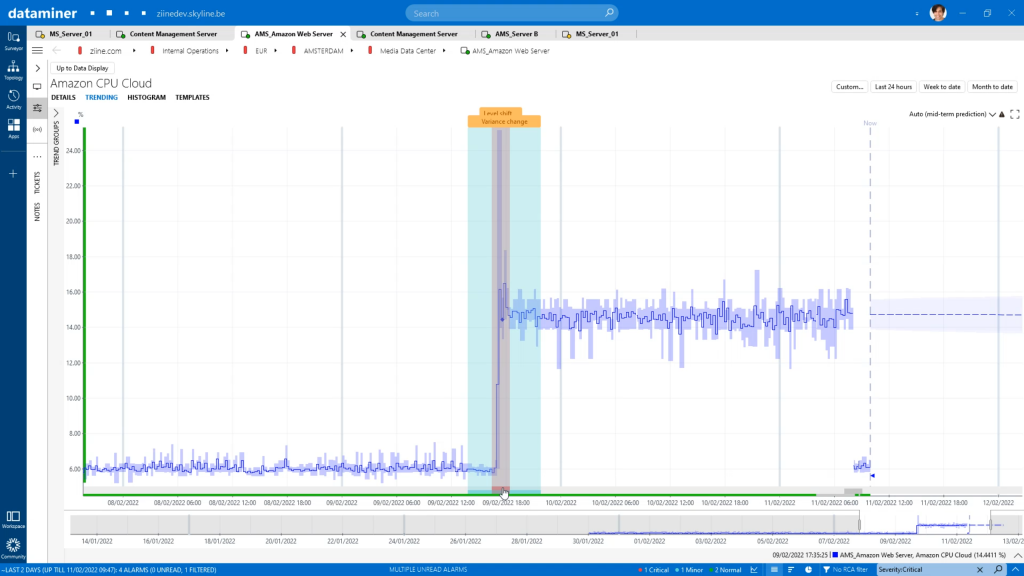
Task: Click the Up to Data Display button
Action: 82,68
